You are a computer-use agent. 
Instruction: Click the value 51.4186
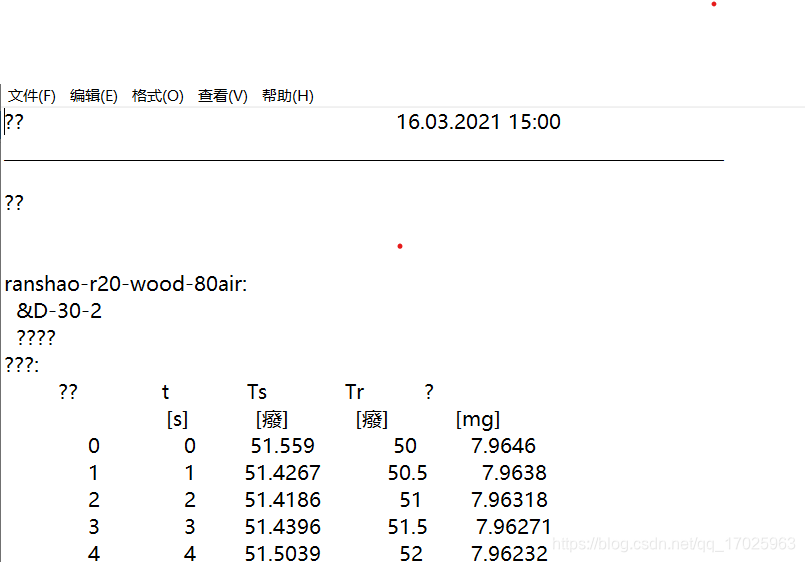(x=282, y=500)
